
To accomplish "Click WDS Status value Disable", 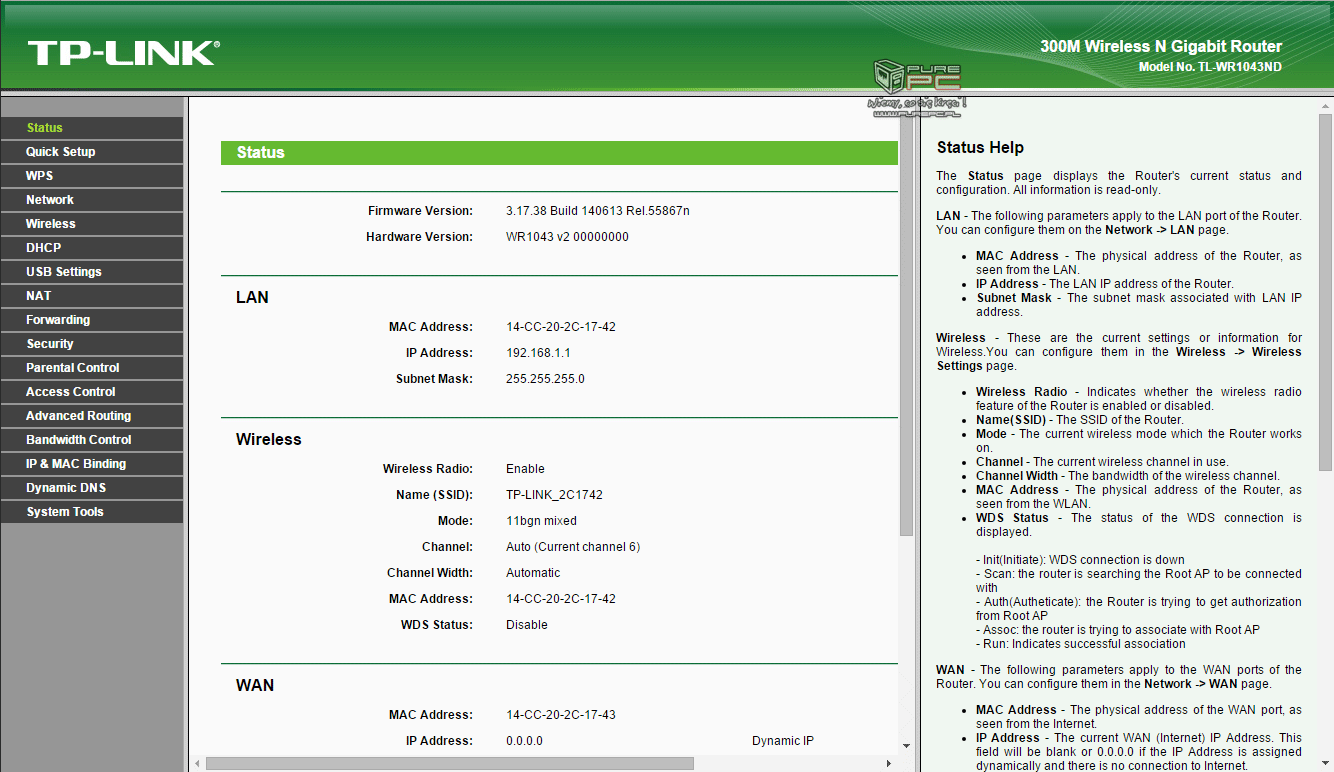I will [x=527, y=625].
